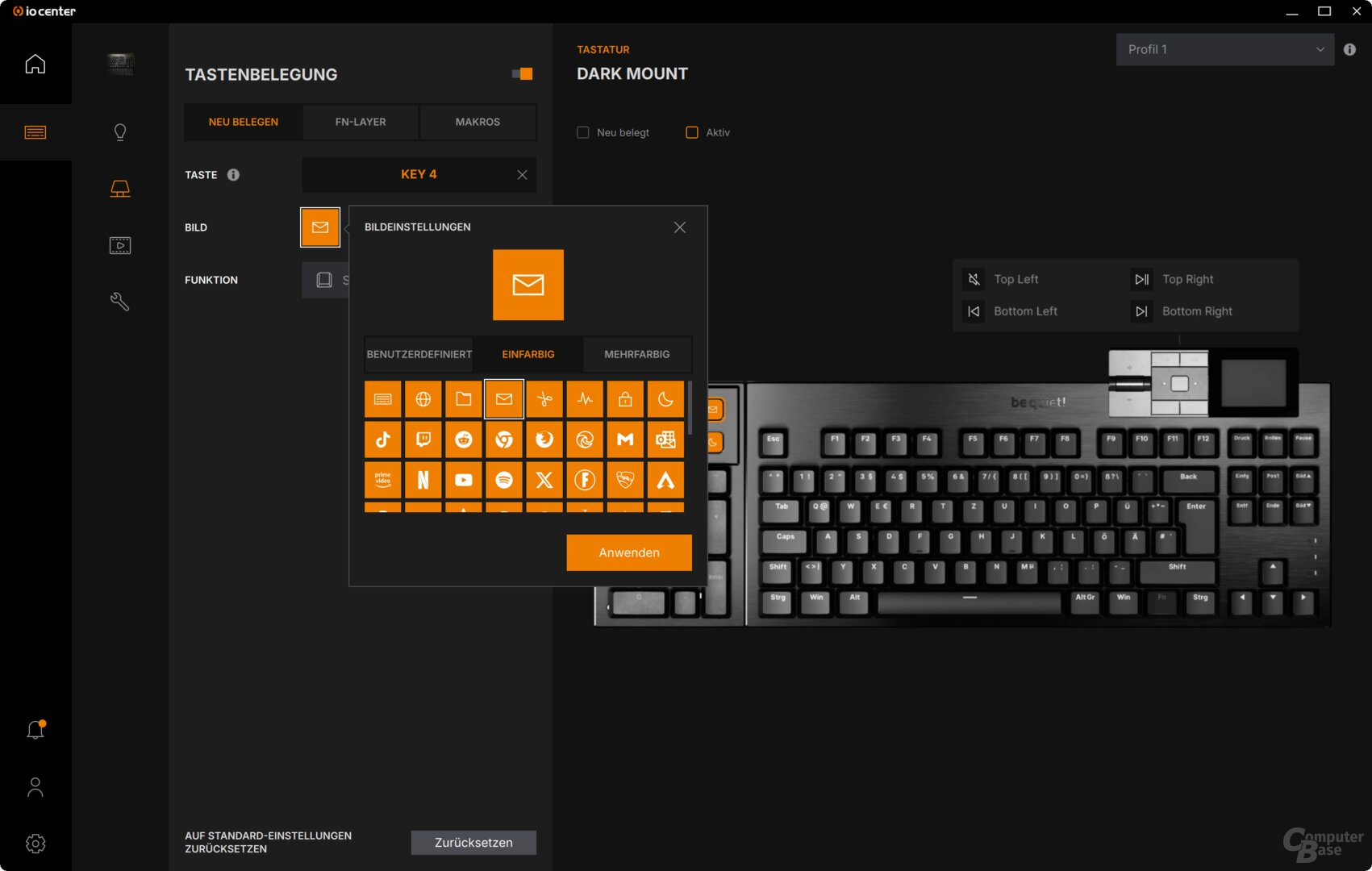Open notifications bell in sidebar
This screenshot has height=871, width=1372.
35,730
